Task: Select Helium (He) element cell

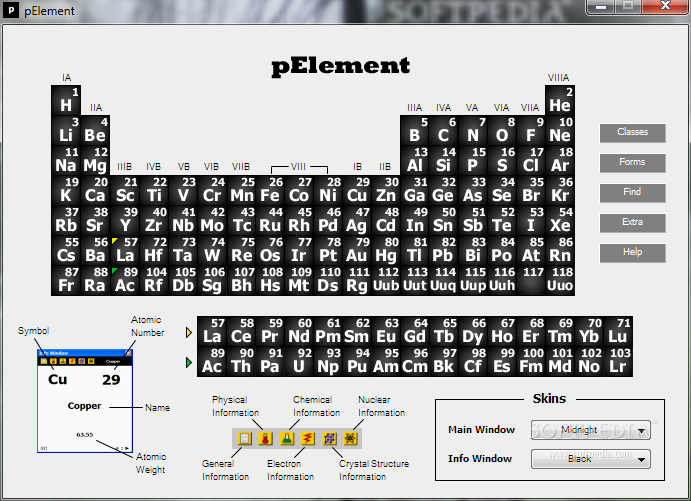Action: [x=560, y=100]
